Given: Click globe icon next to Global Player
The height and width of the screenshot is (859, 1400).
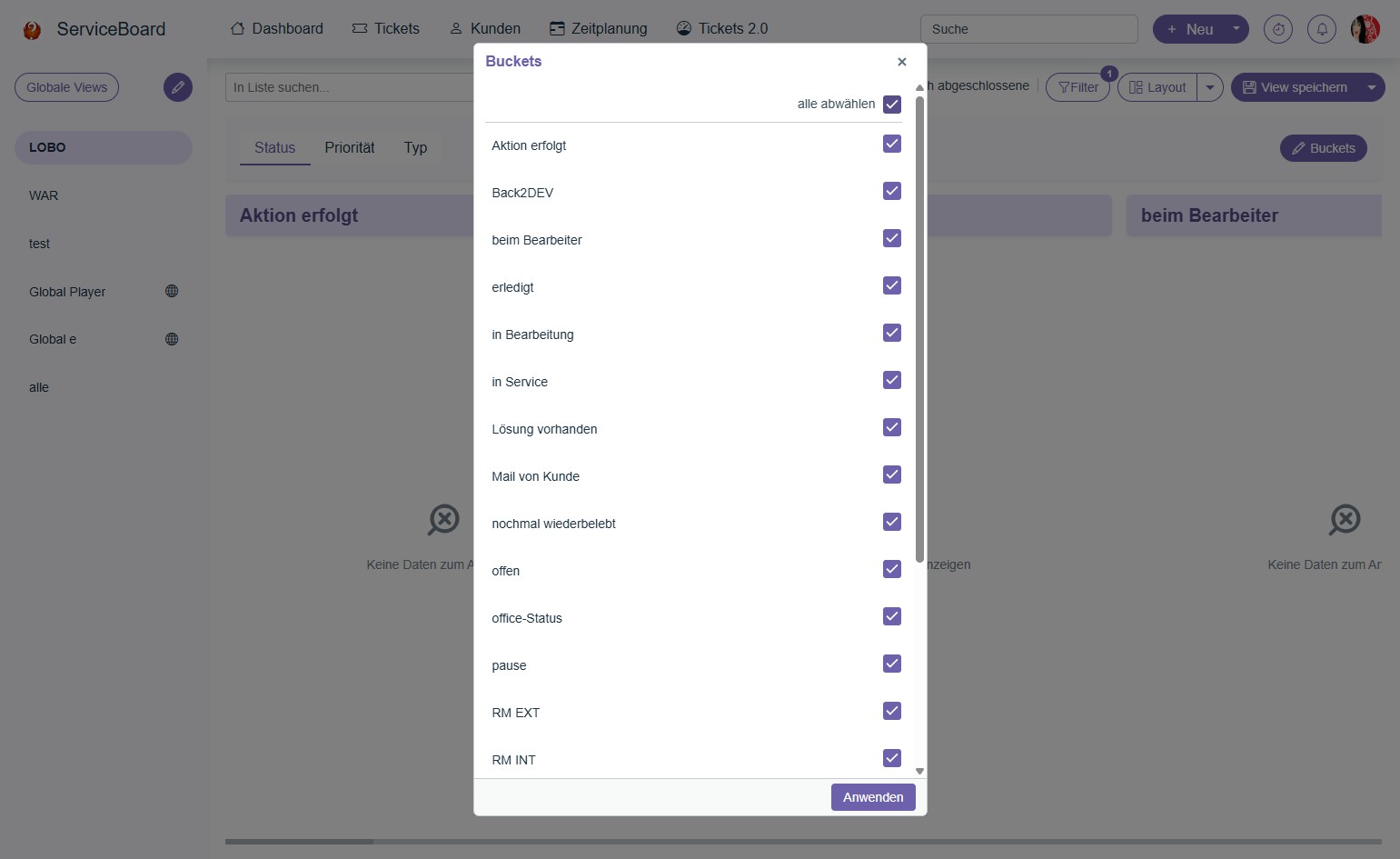Looking at the screenshot, I should coord(172,292).
